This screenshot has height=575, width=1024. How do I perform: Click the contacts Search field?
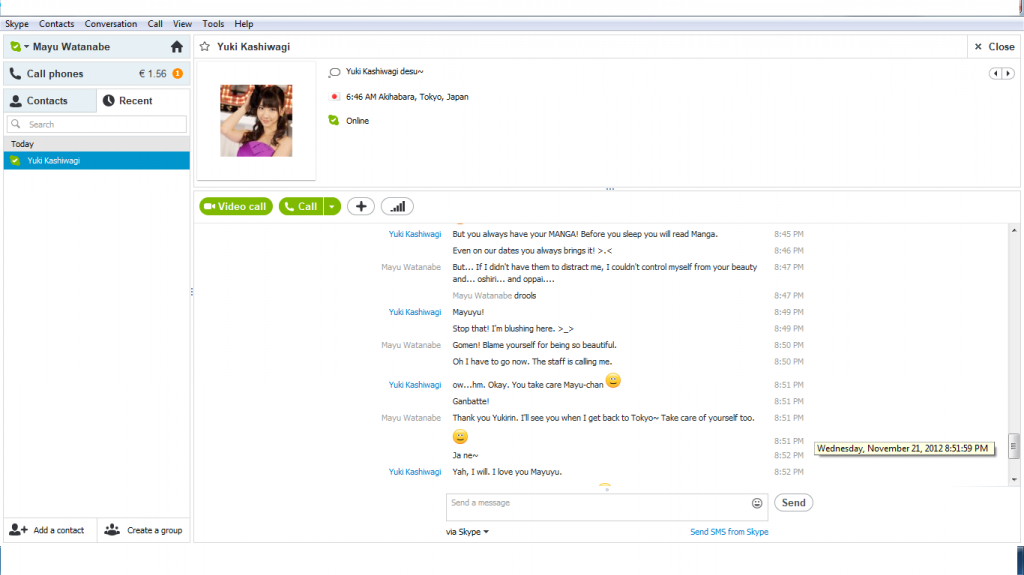97,124
